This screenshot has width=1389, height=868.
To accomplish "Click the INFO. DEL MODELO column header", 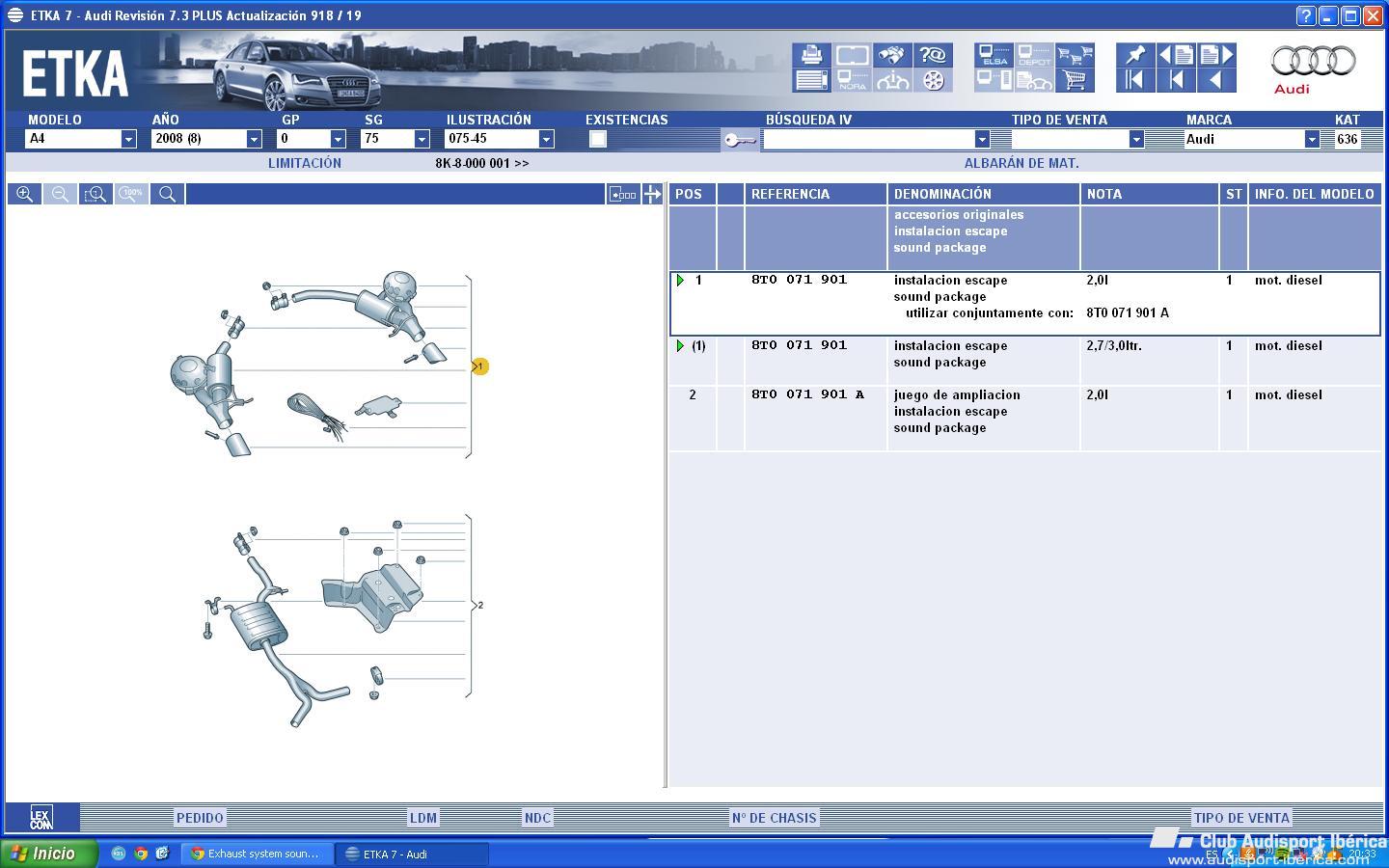I will tap(1314, 194).
